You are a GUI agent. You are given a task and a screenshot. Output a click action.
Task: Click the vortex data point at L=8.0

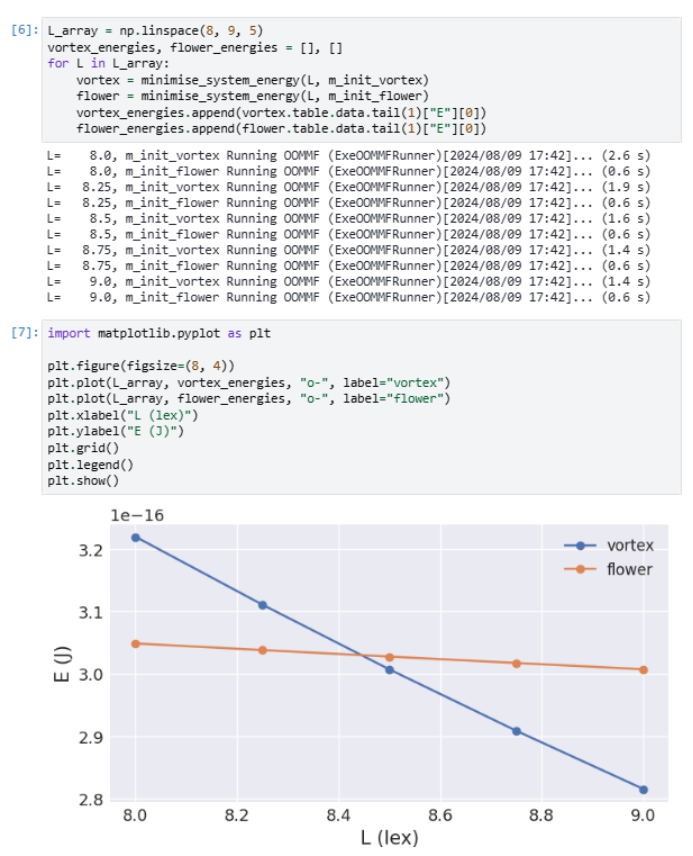(136, 537)
